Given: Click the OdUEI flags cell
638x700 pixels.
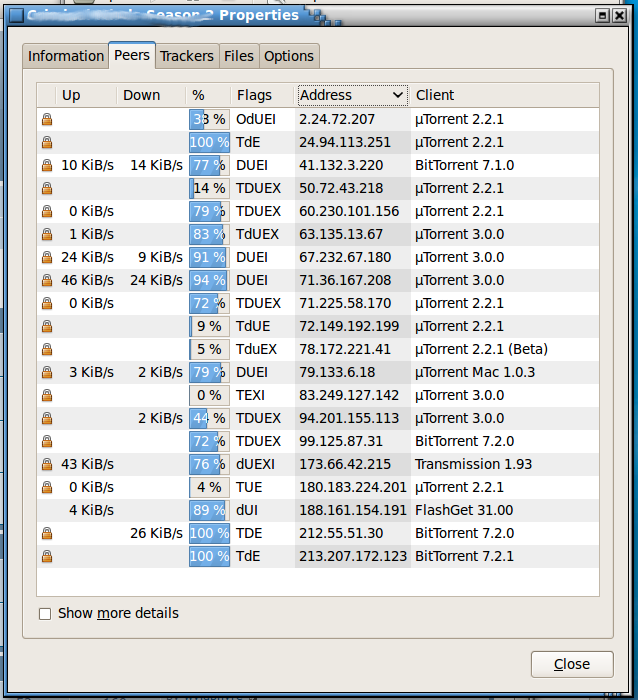Looking at the screenshot, I should tap(256, 119).
